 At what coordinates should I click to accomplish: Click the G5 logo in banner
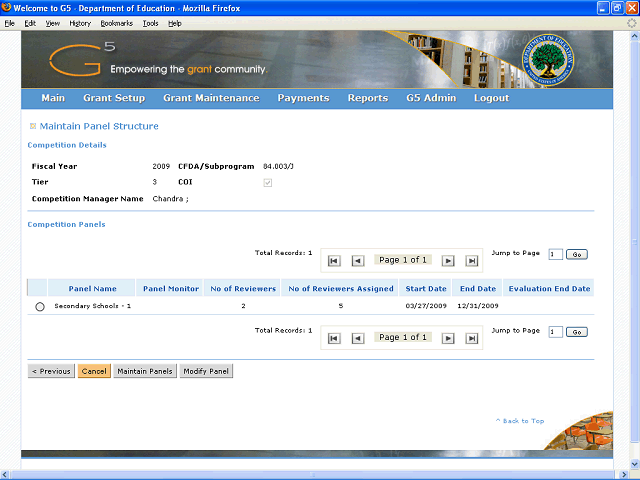pos(82,60)
